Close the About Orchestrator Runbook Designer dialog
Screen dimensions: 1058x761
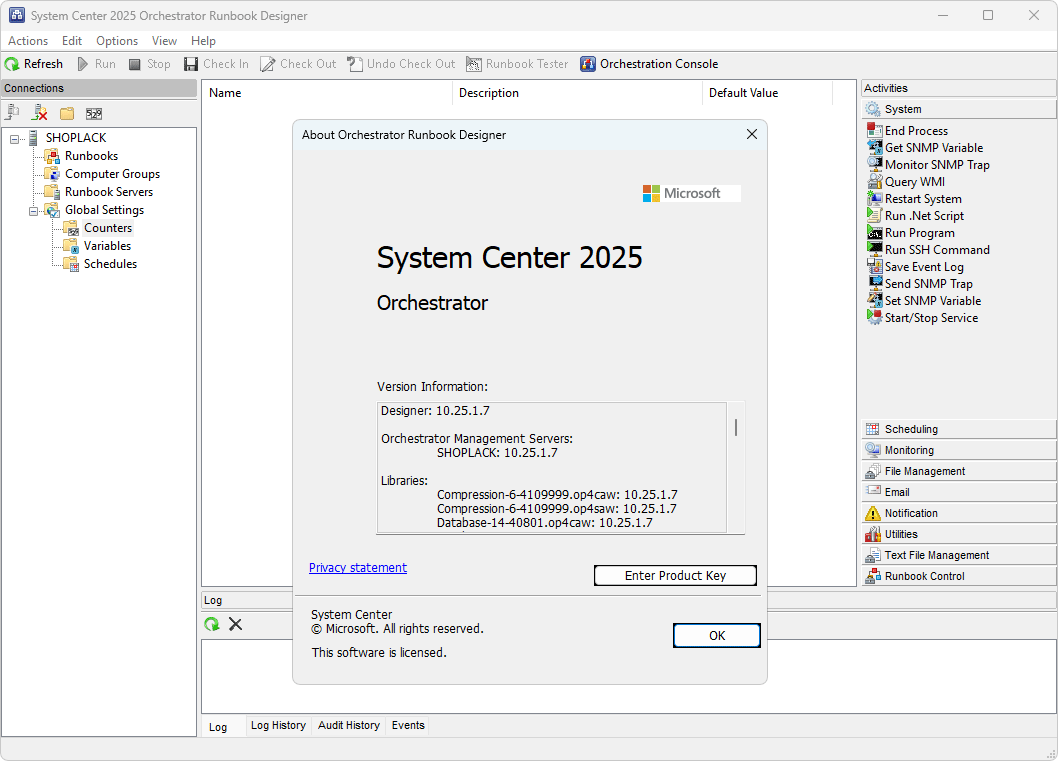coord(752,134)
